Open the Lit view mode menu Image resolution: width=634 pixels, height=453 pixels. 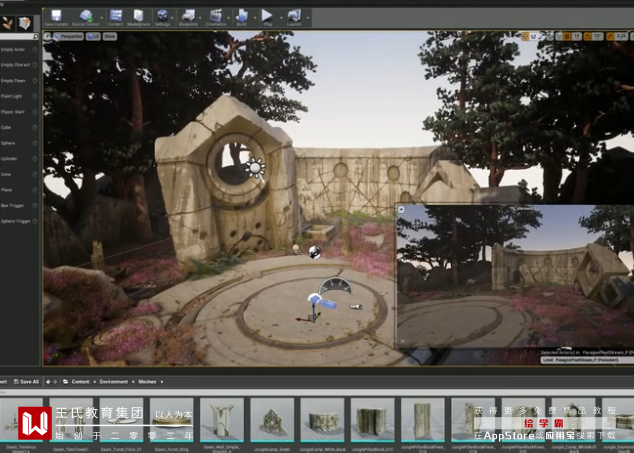(93, 36)
